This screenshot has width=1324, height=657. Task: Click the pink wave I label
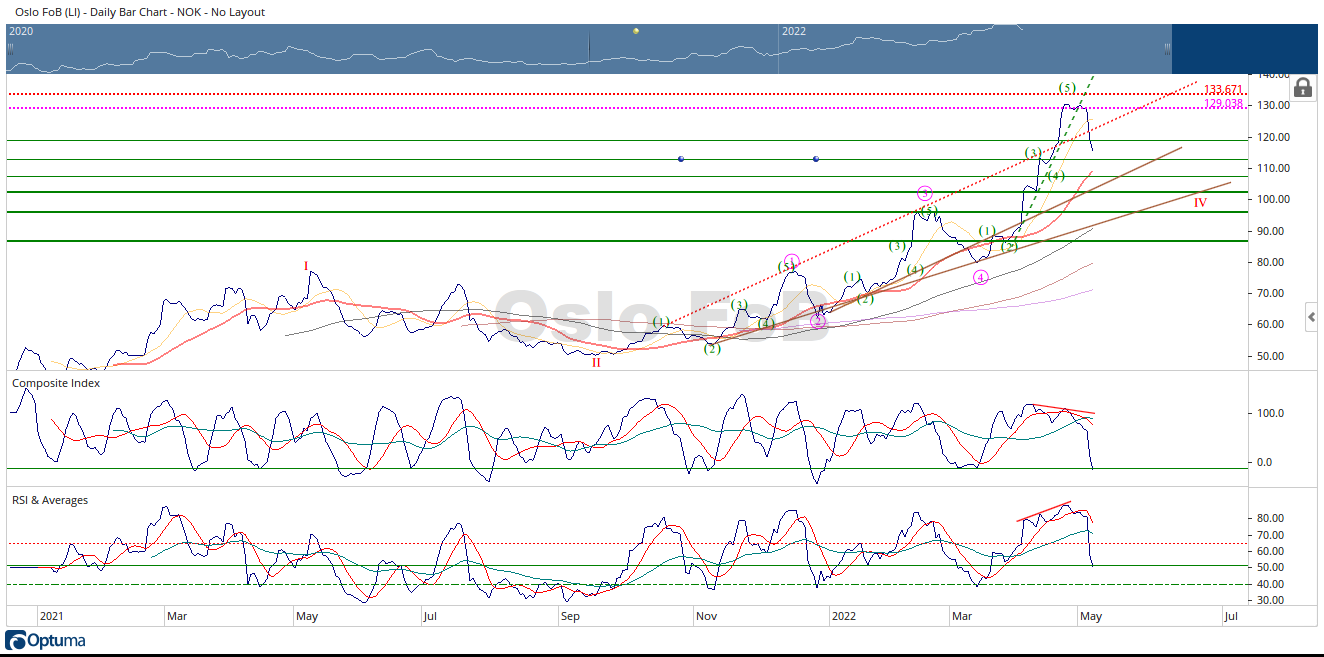click(x=306, y=266)
